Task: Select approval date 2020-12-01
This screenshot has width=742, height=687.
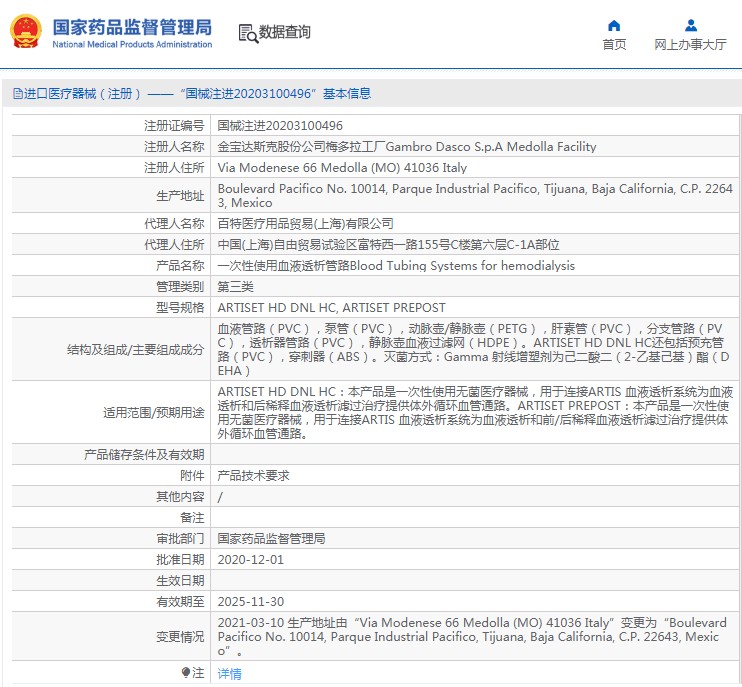Action: click(250, 560)
